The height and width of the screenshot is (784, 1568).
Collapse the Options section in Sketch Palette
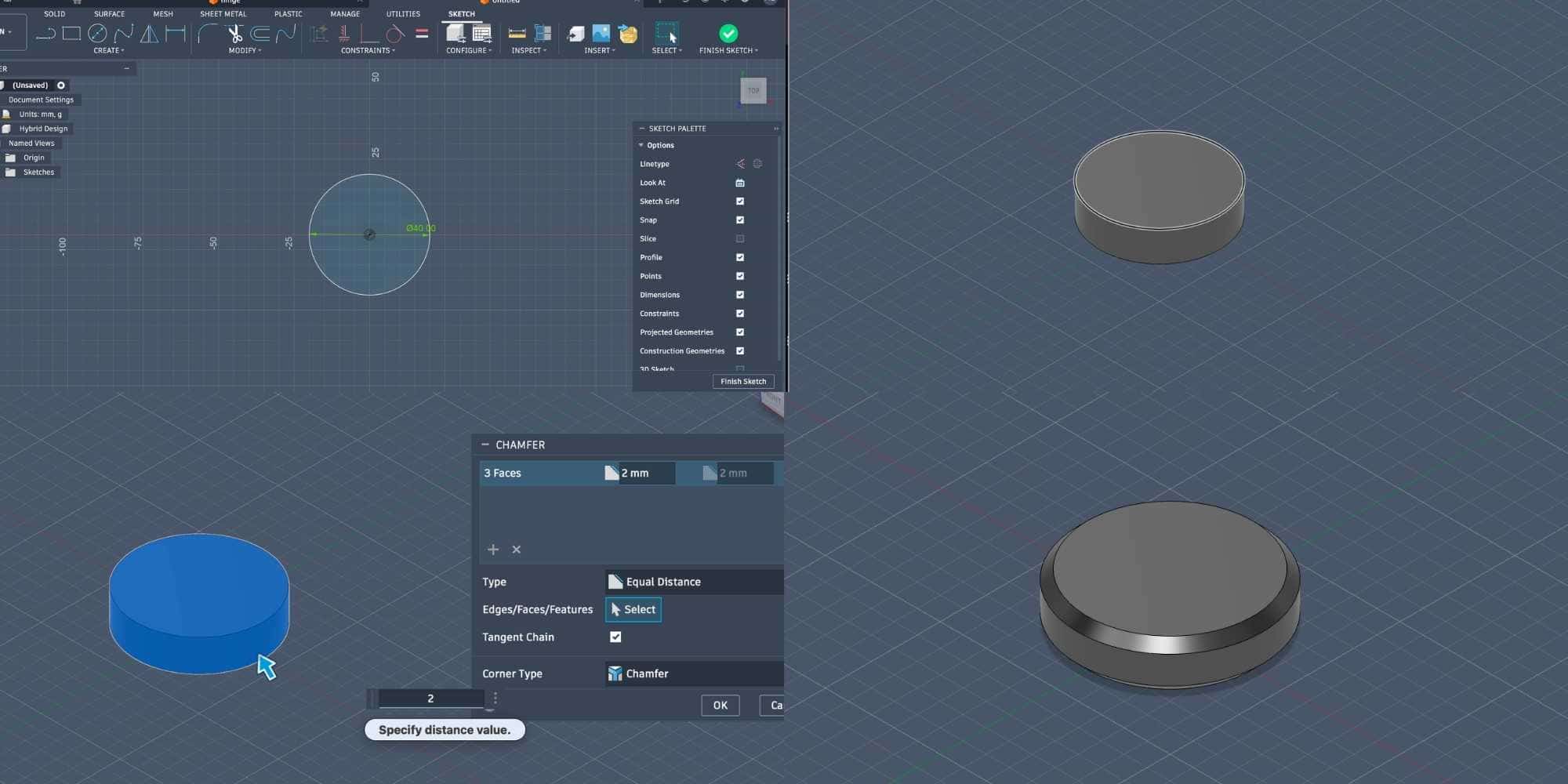[641, 145]
